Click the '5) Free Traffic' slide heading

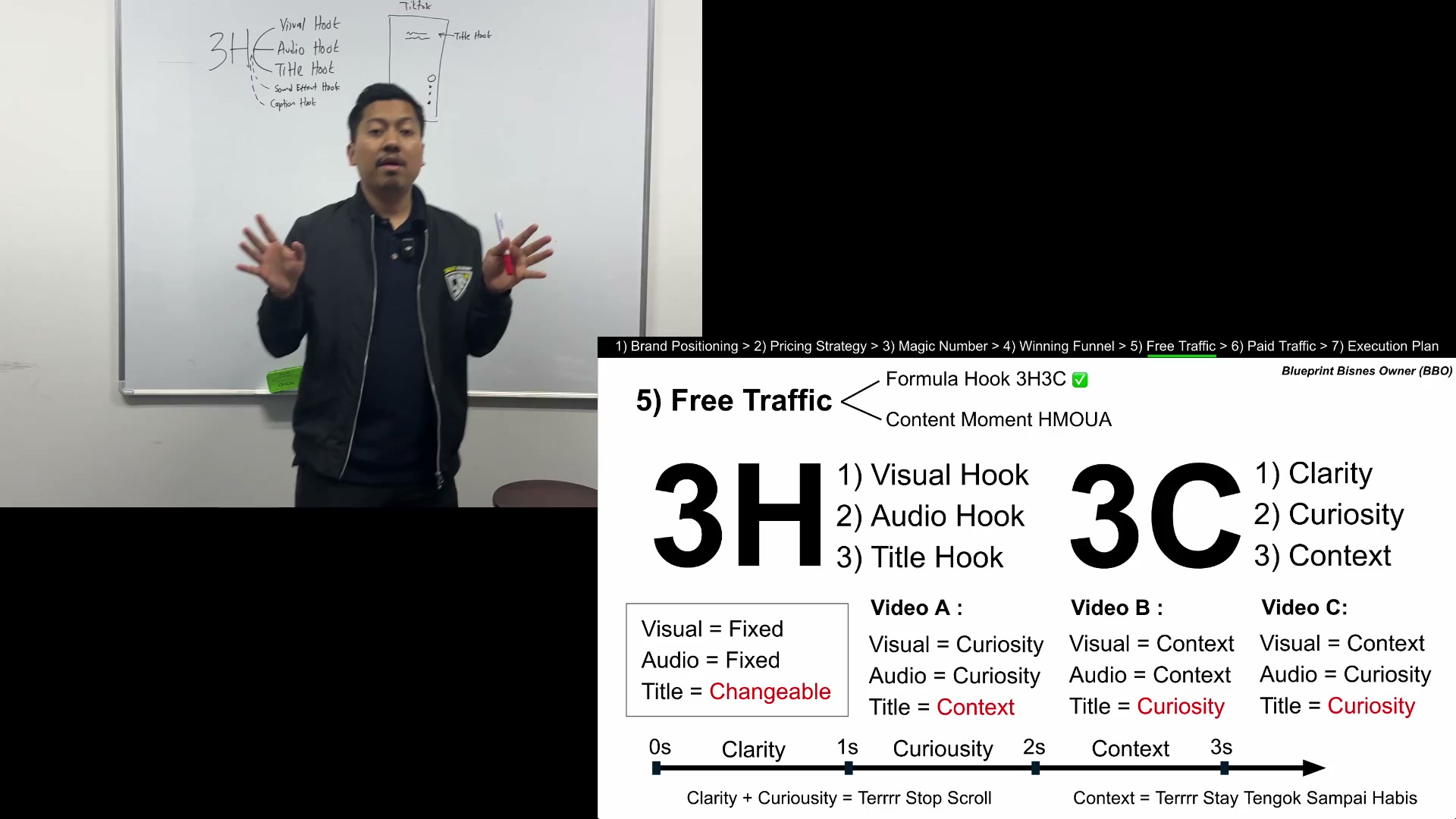click(733, 400)
